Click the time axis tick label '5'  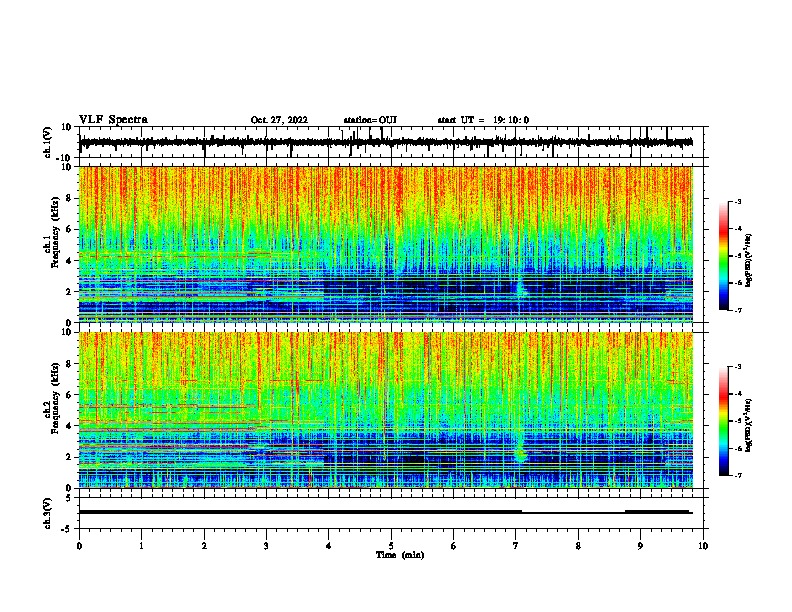pyautogui.click(x=391, y=546)
